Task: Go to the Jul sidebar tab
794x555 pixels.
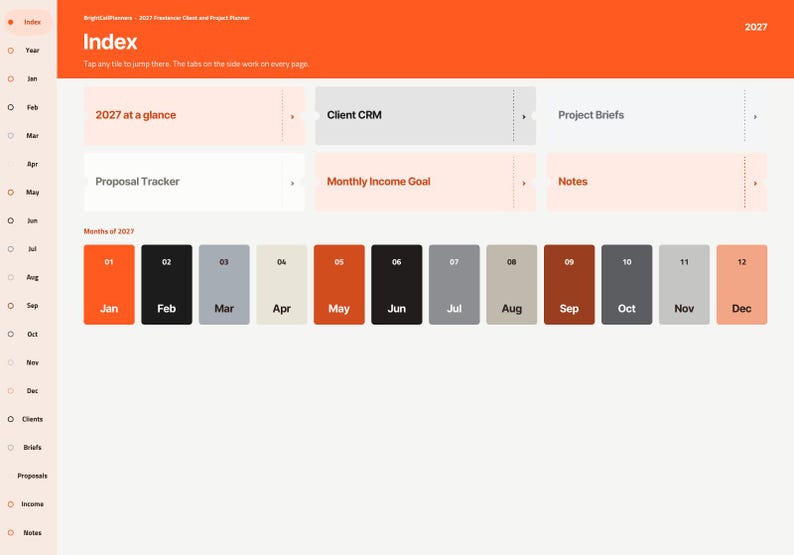Action: point(28,249)
